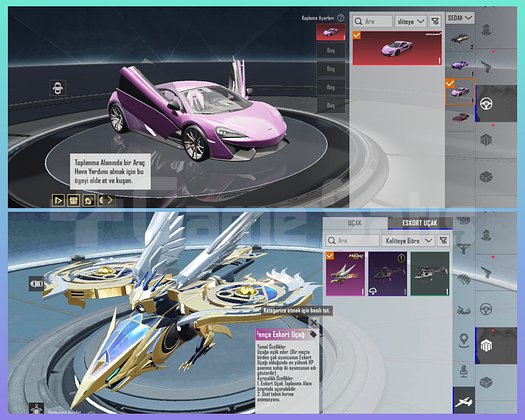The height and width of the screenshot is (420, 525).
Task: Tap the play preview icon under car
Action: pos(58,200)
